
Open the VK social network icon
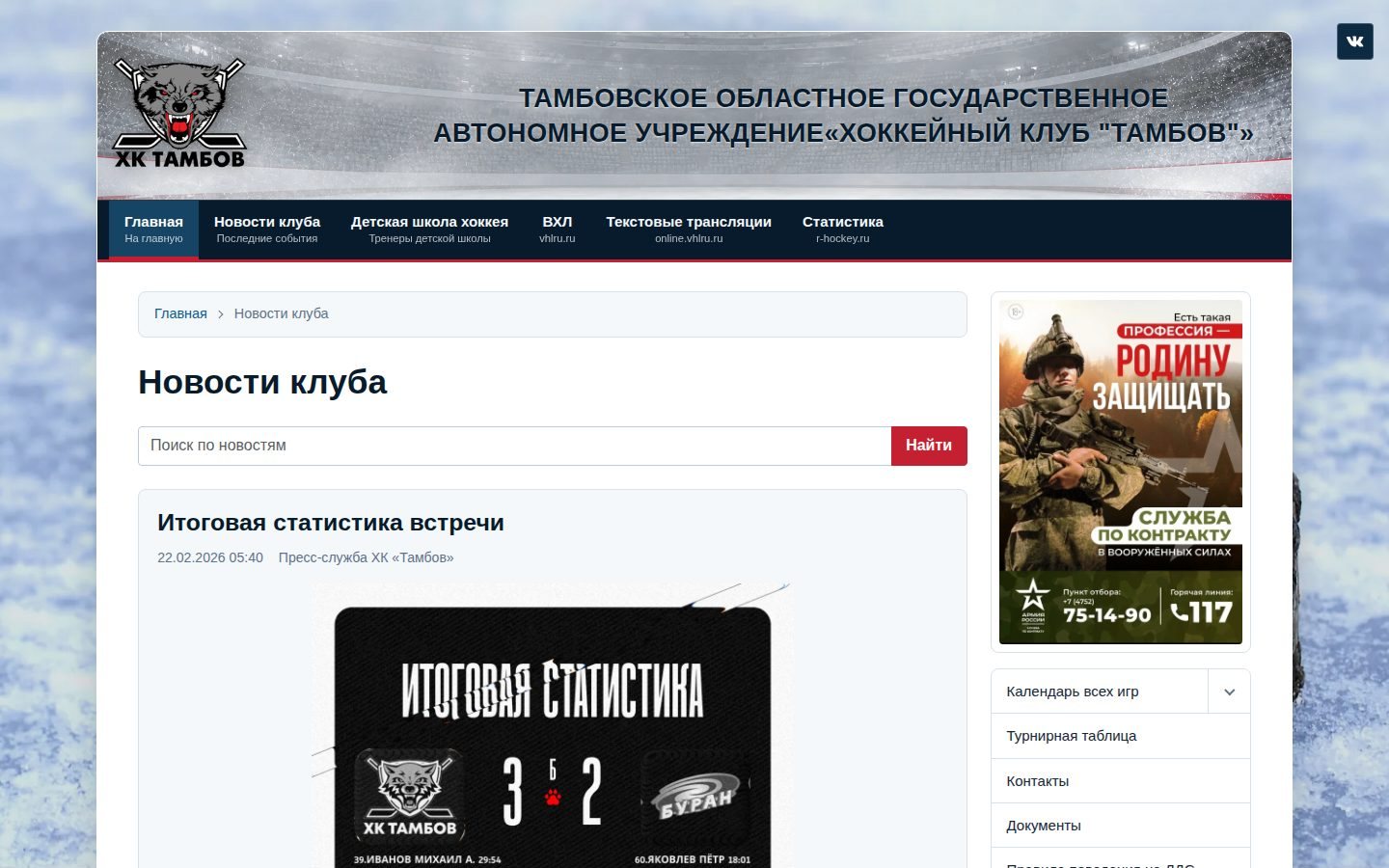[1354, 41]
